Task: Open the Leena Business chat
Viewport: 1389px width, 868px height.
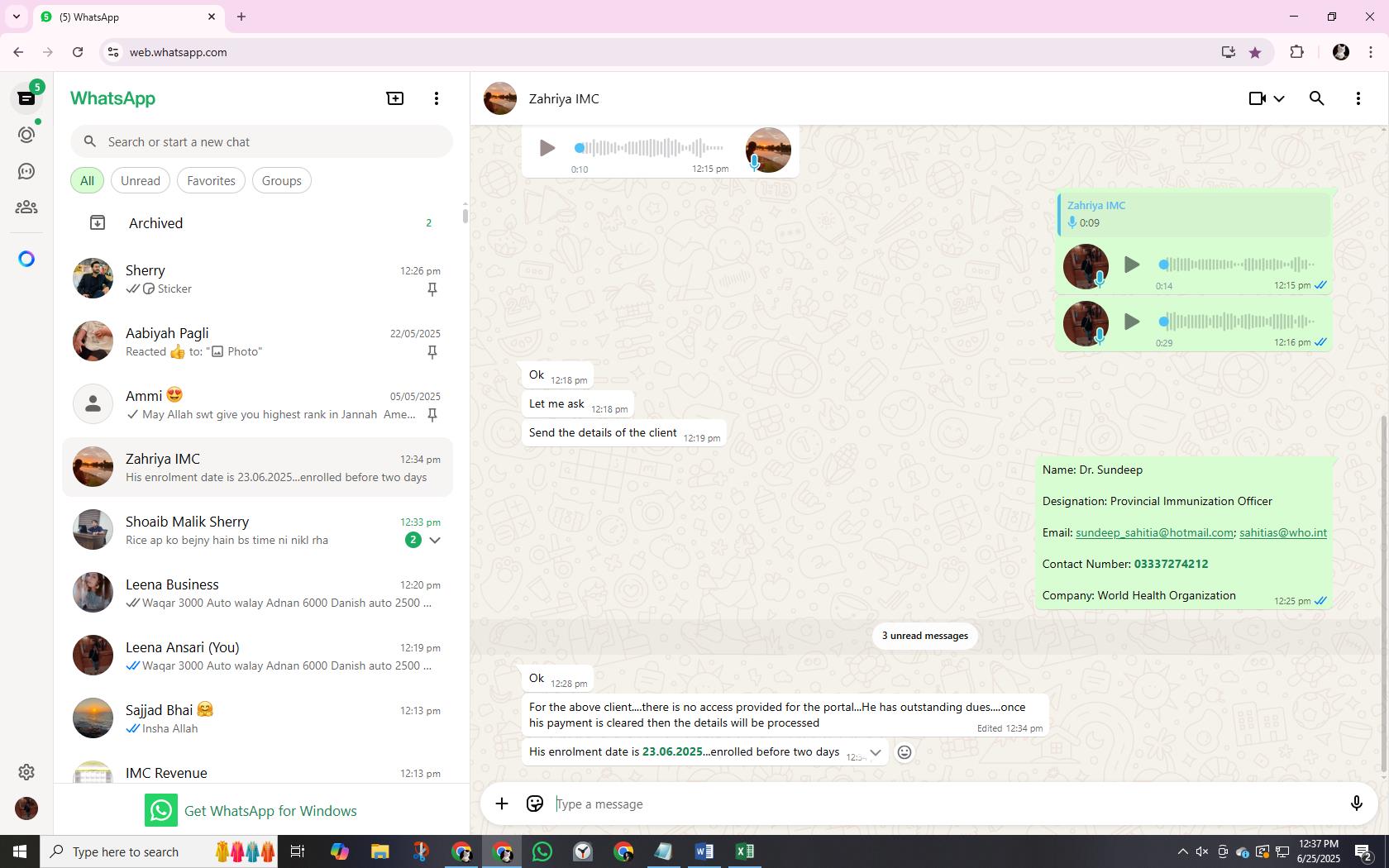Action: point(257,594)
